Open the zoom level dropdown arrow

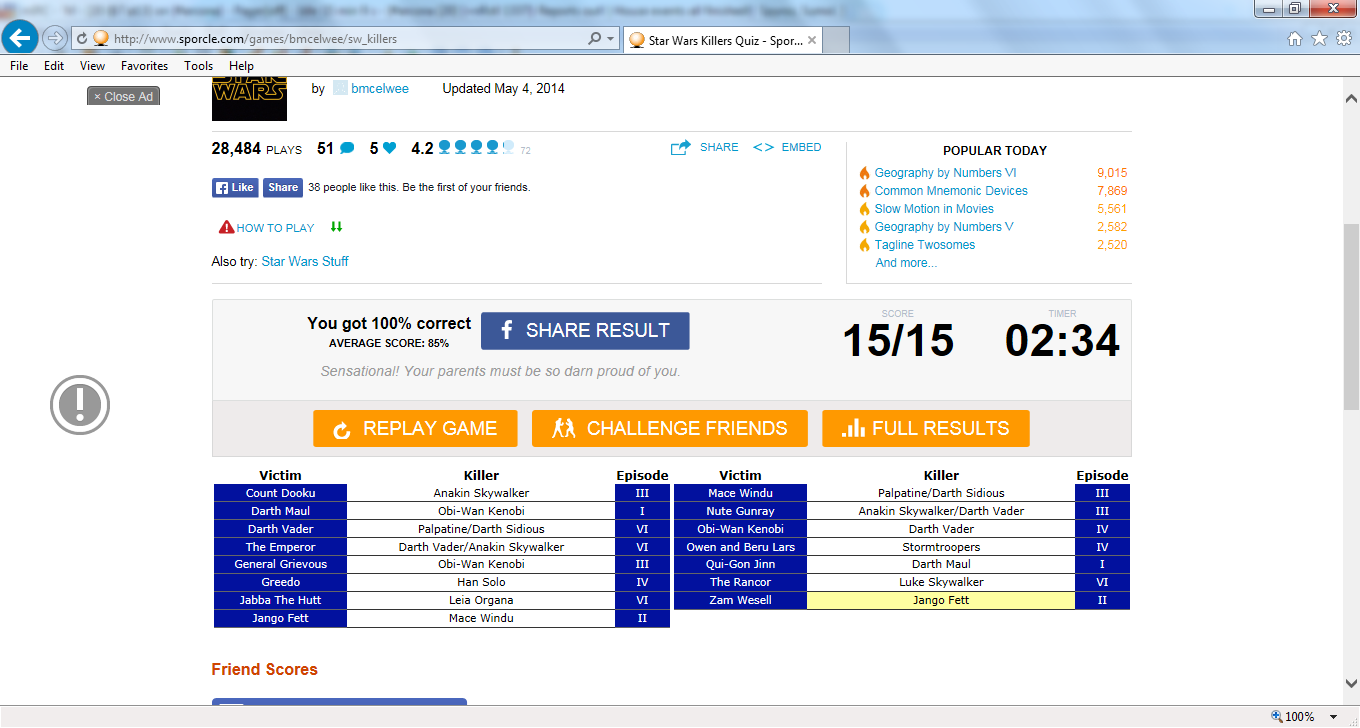click(1335, 717)
